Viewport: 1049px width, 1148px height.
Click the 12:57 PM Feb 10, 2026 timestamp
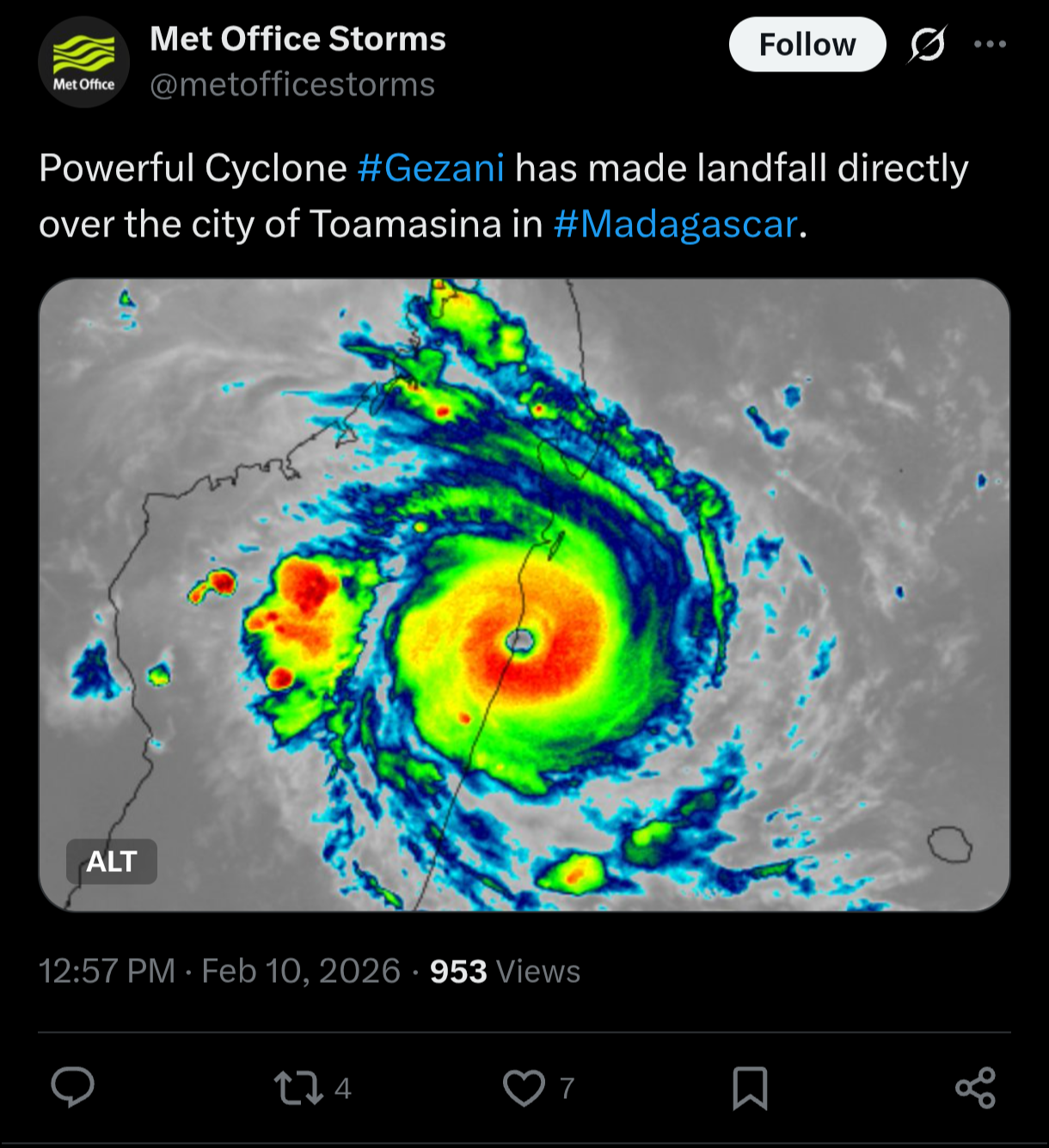219,972
